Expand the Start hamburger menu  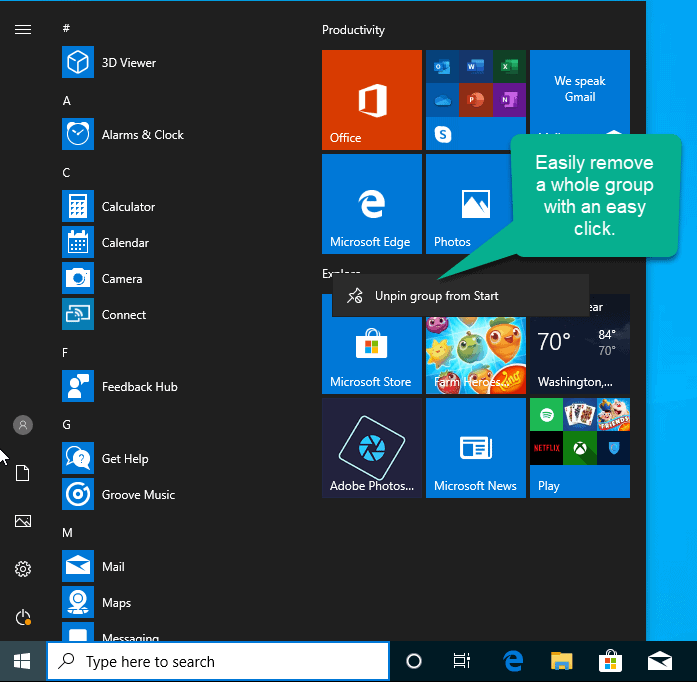(x=23, y=29)
